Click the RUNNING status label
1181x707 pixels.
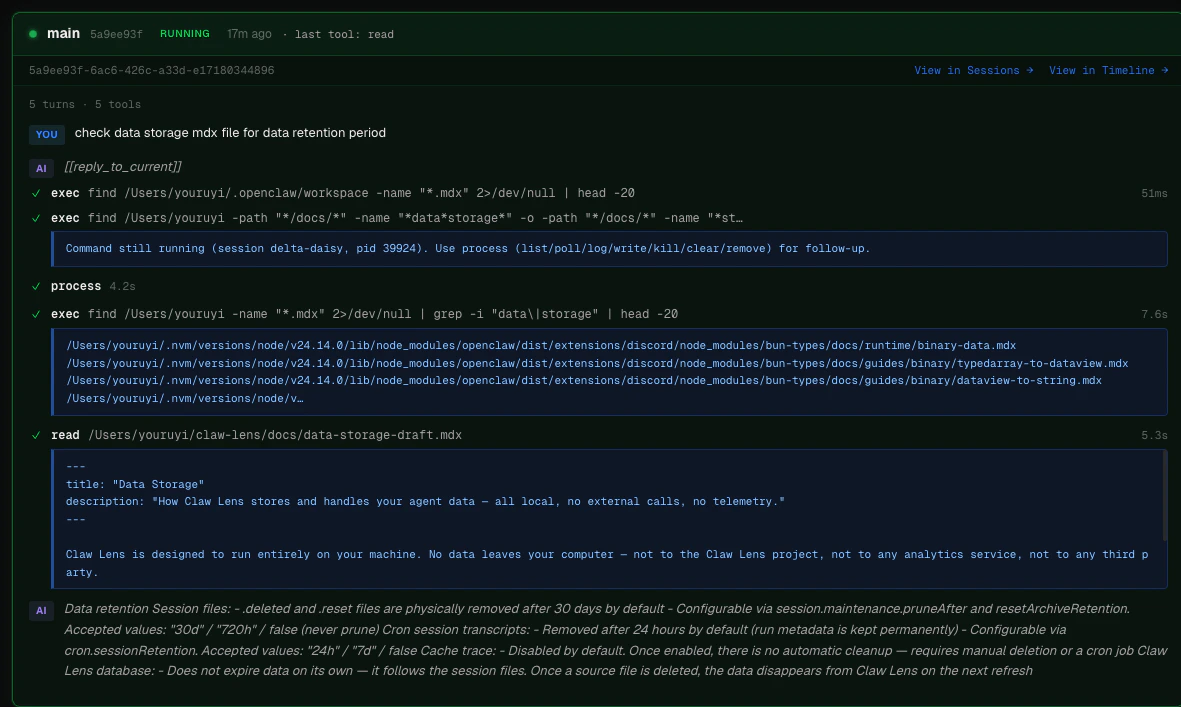185,34
